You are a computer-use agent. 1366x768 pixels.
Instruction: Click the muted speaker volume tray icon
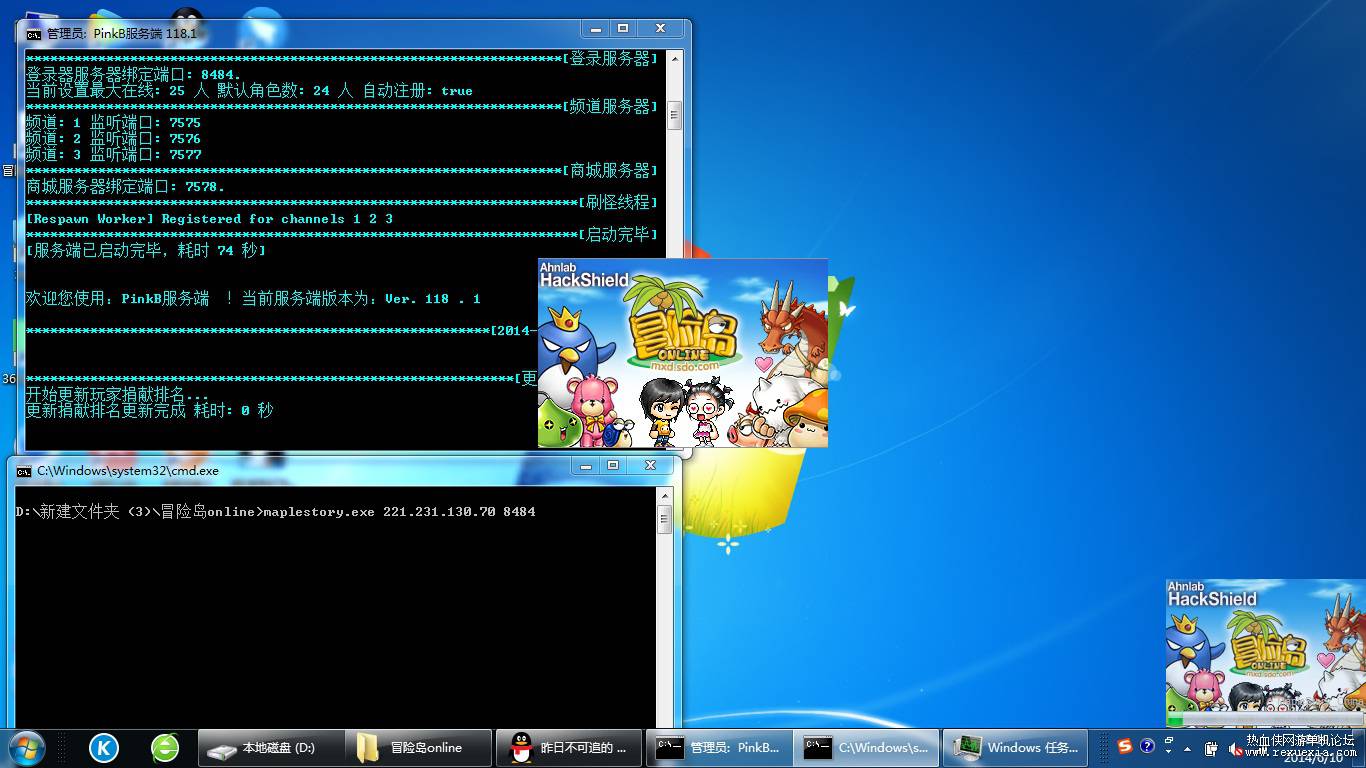(1236, 748)
